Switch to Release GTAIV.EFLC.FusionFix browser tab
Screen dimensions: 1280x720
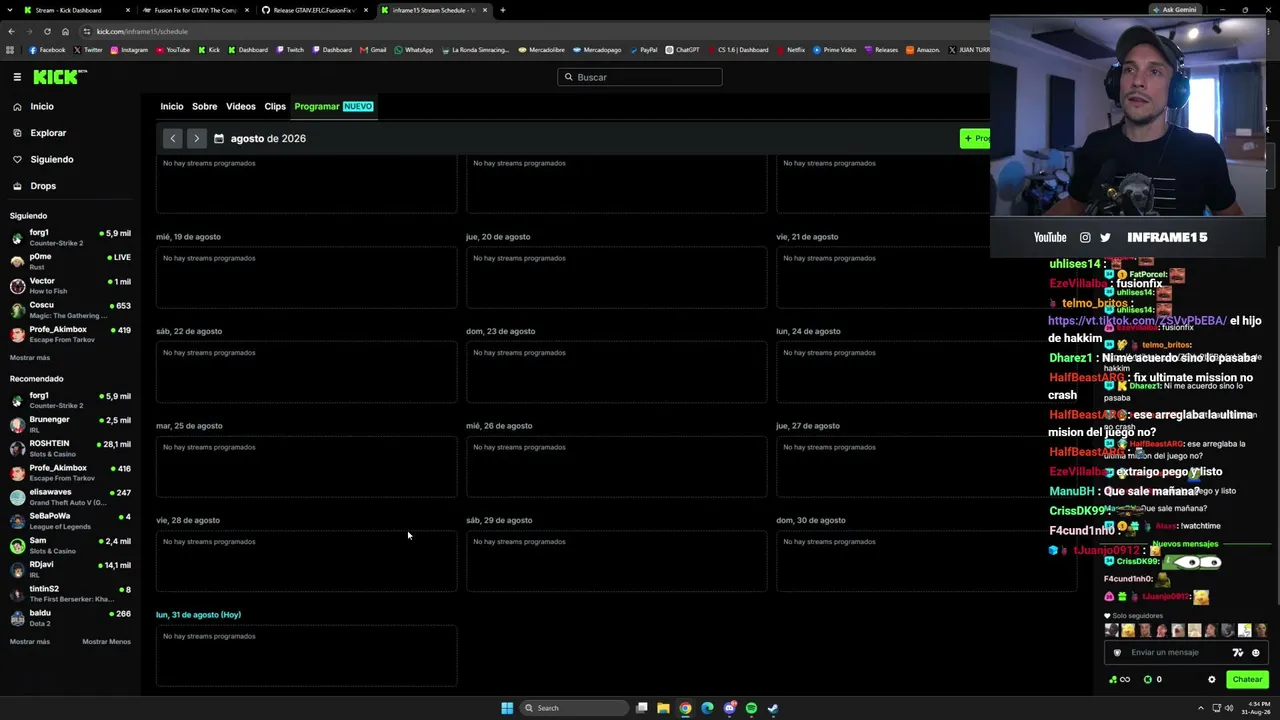tap(314, 10)
